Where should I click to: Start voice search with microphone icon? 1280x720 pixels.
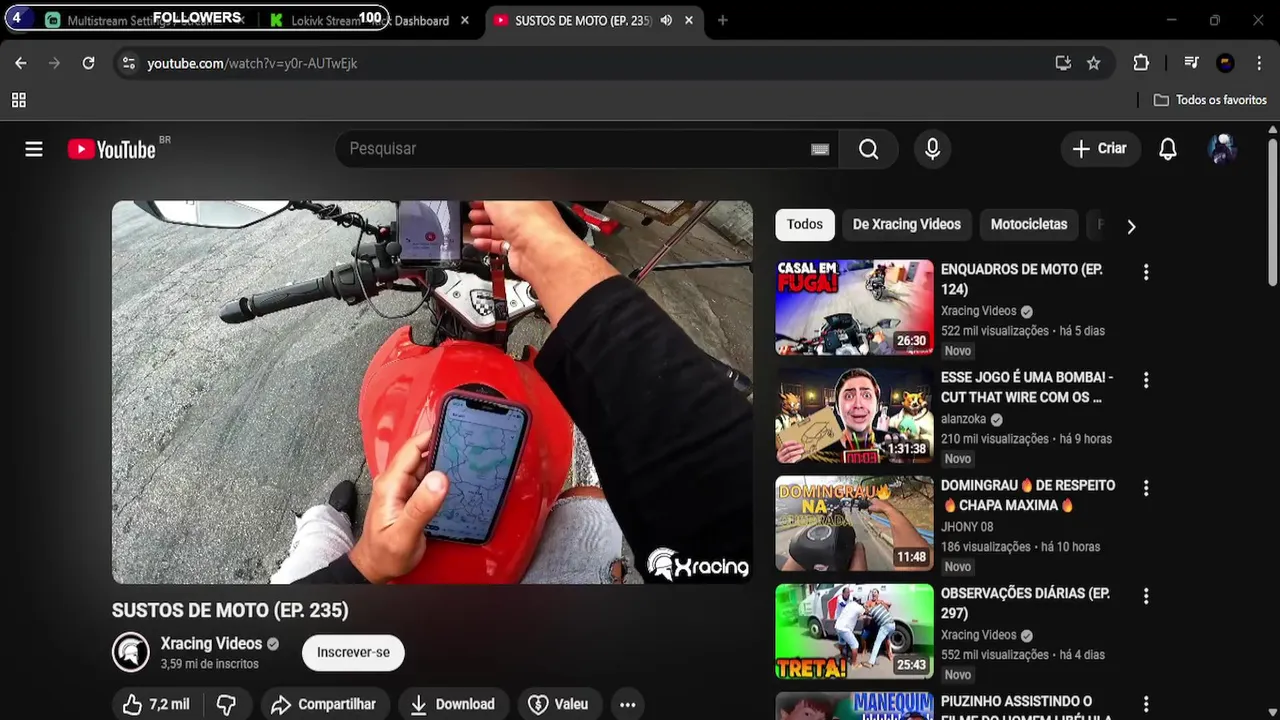click(932, 149)
